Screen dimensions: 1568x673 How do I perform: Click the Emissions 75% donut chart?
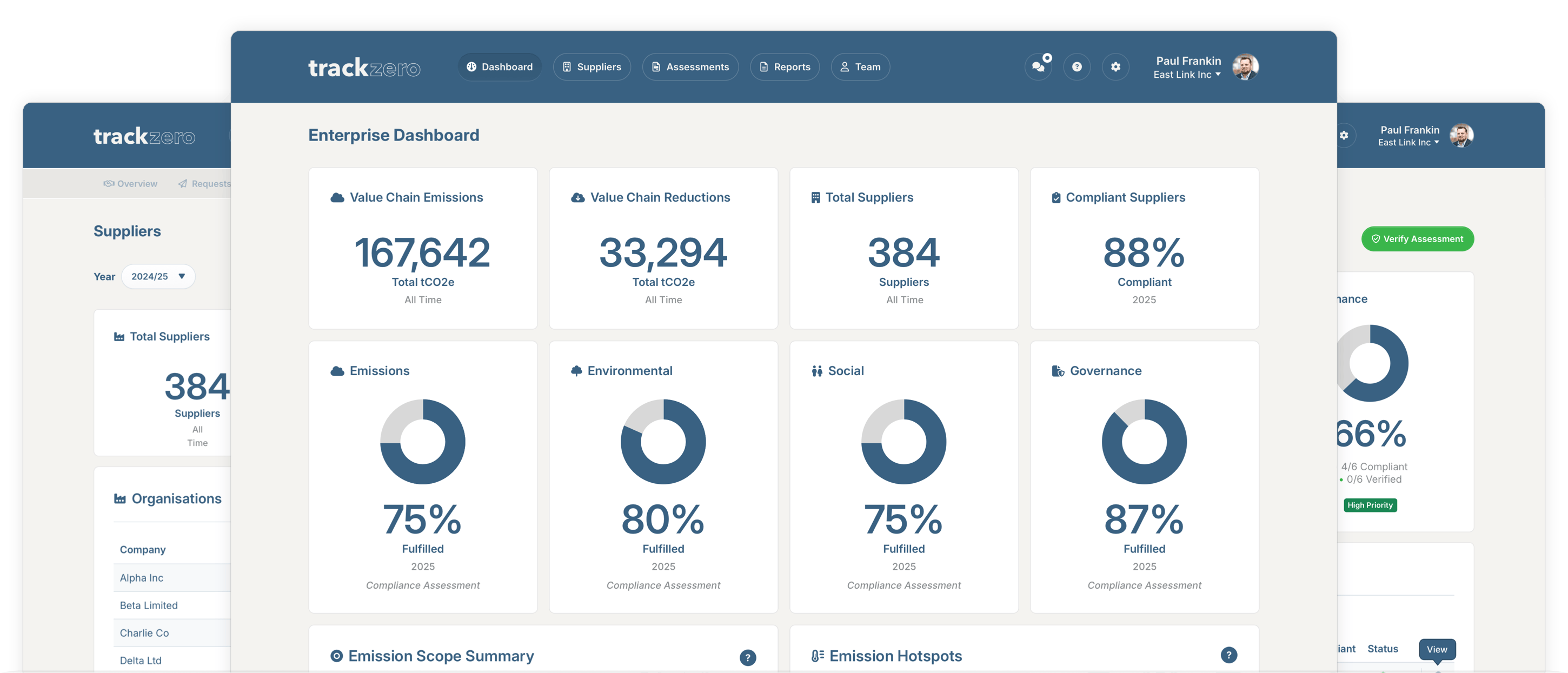[x=423, y=442]
